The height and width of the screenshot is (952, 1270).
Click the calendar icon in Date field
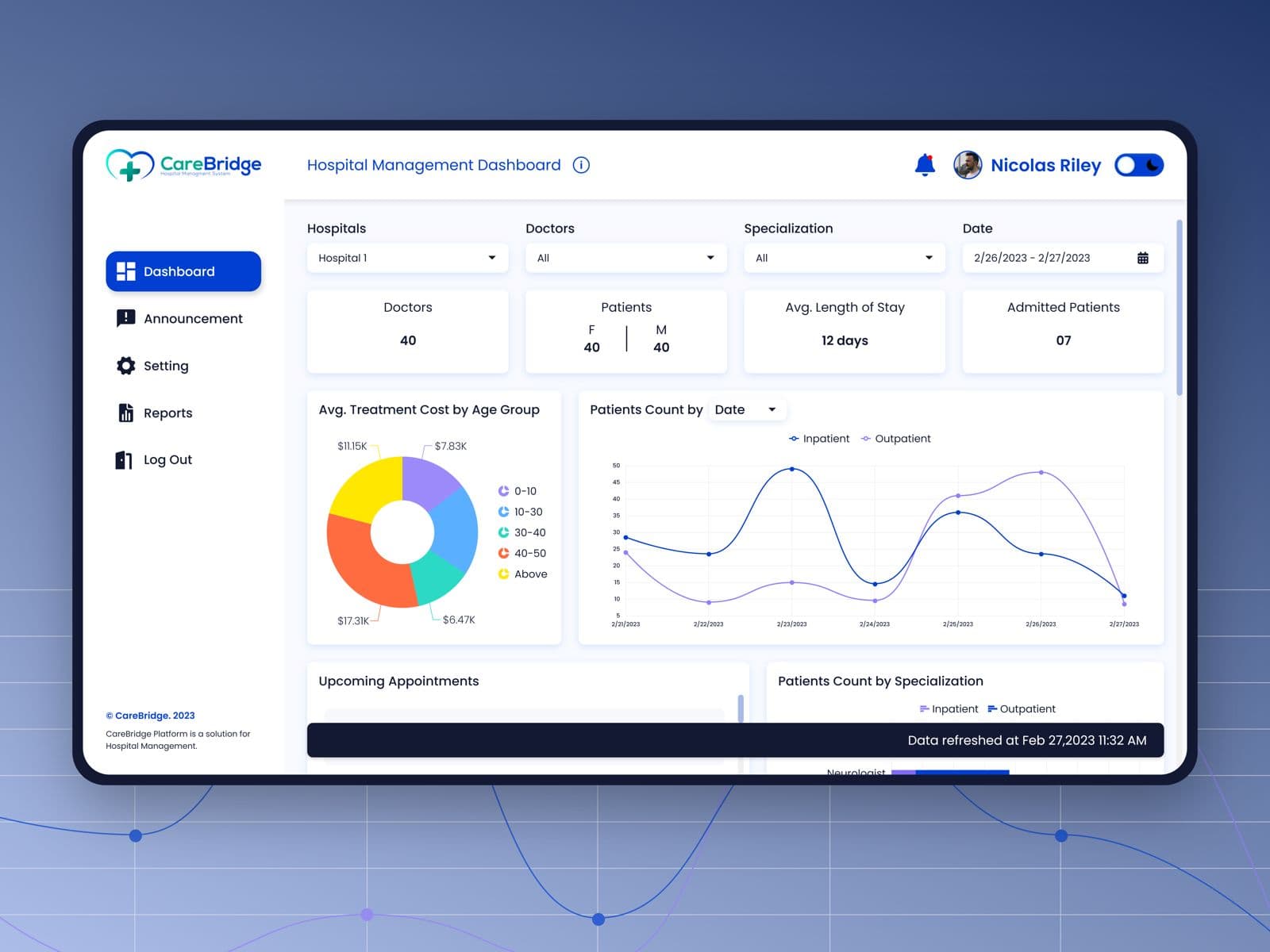tap(1142, 258)
